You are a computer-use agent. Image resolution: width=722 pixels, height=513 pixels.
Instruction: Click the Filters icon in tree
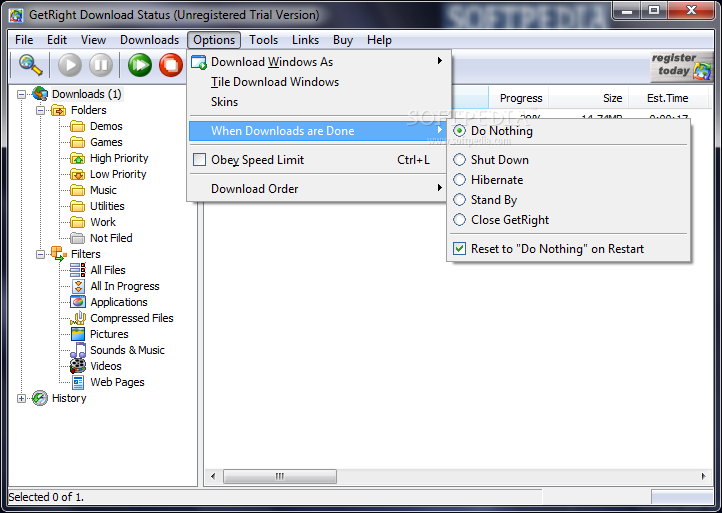[58, 254]
